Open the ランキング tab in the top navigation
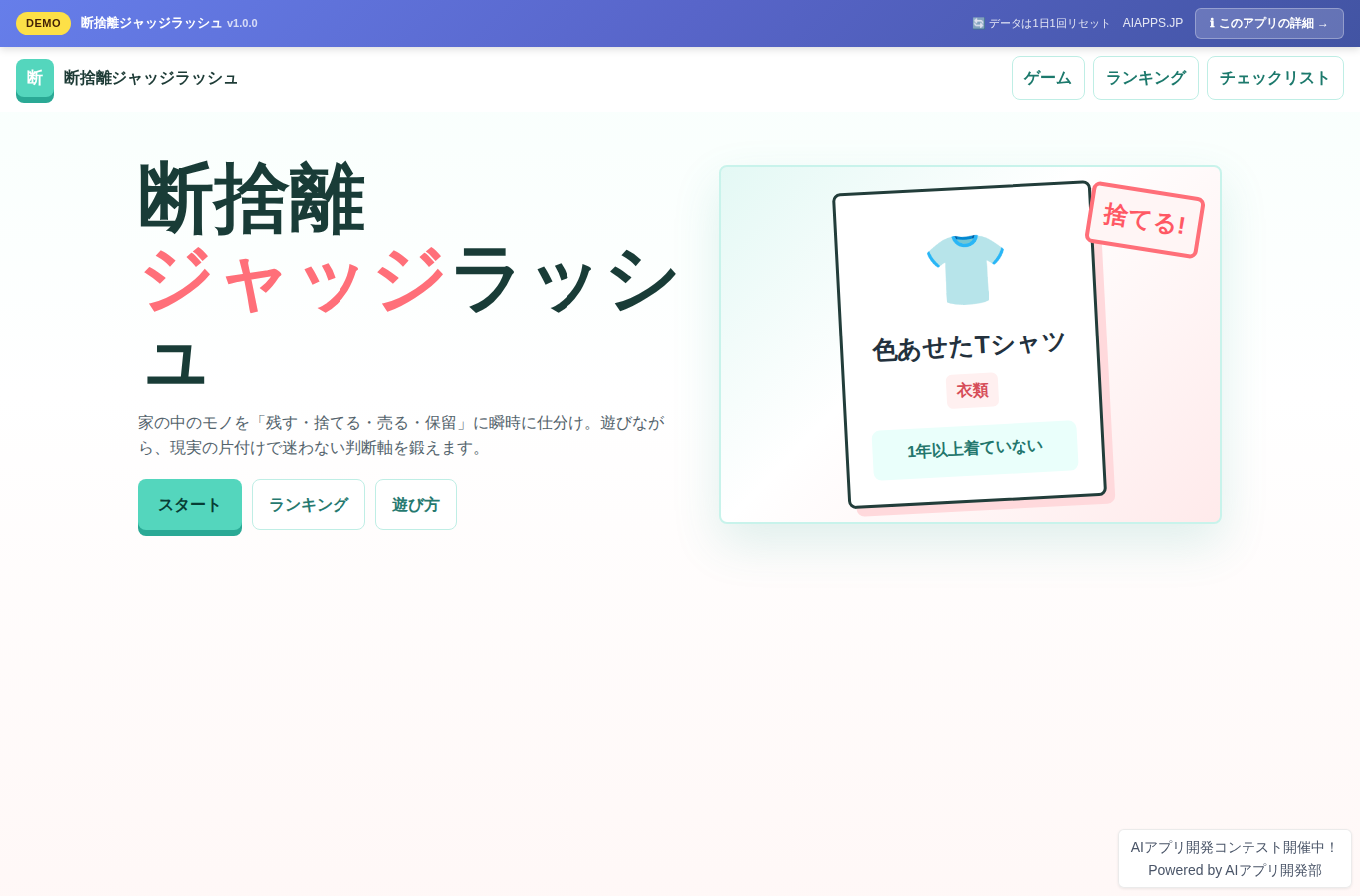The height and width of the screenshot is (896, 1360). tap(1146, 78)
